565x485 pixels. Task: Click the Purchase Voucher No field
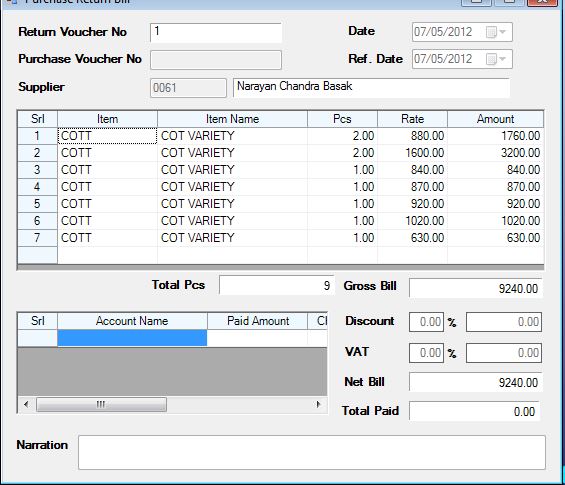coord(216,60)
